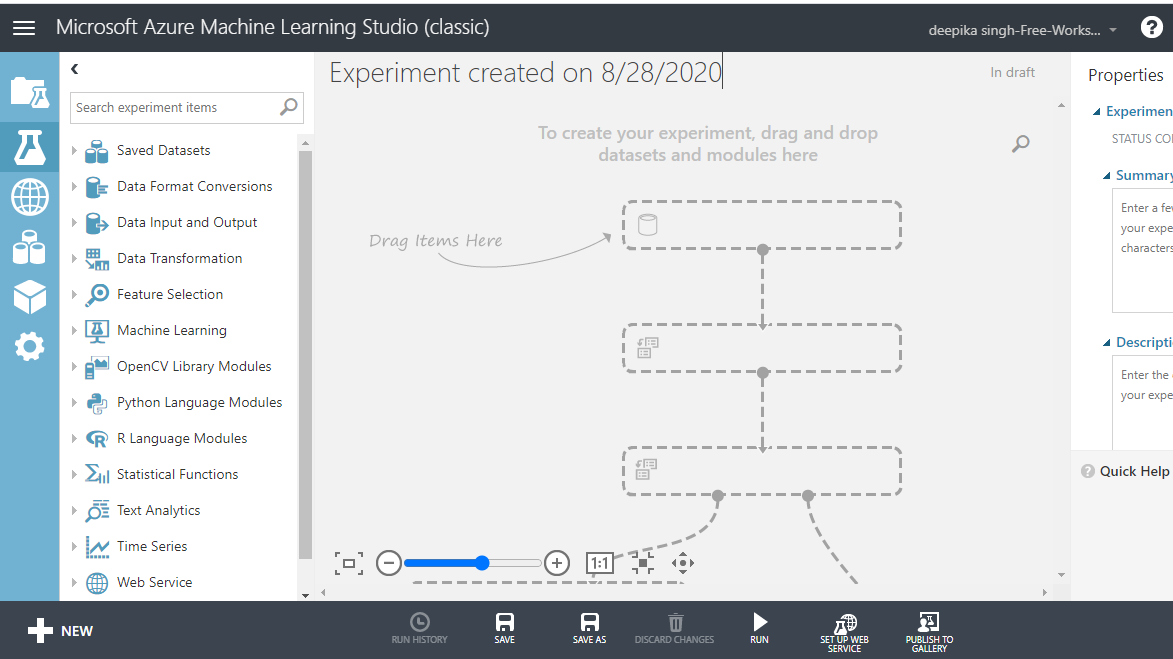Click the Feature Selection icon

coord(97,295)
